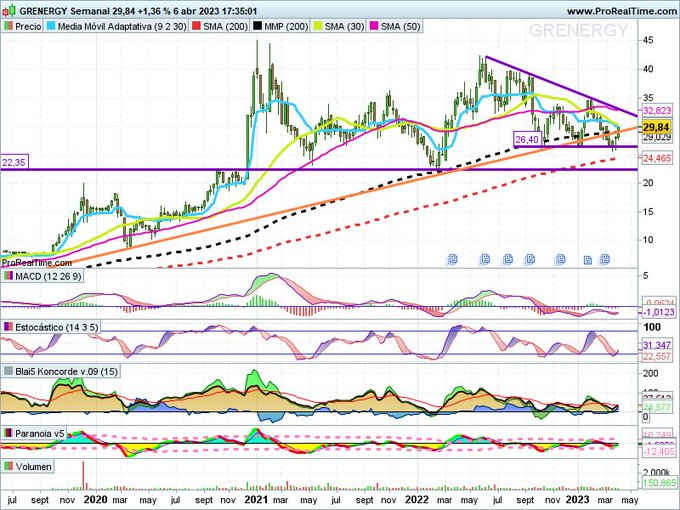Click the -1,0123 MACD value label
Viewport: 680px width, 510px height.
(658, 312)
